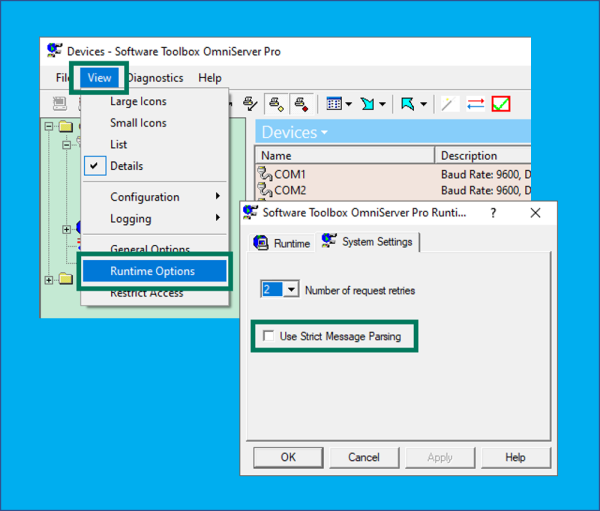Click the COM1 device icon
The image size is (600, 511).
[265, 174]
